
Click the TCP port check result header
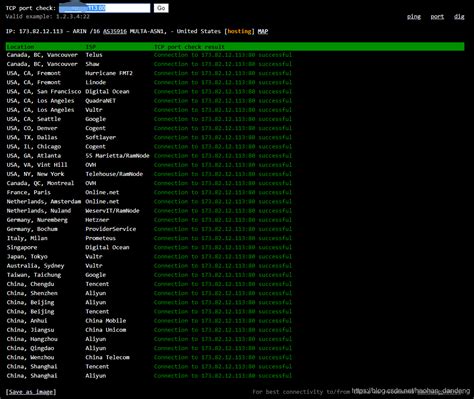point(189,47)
